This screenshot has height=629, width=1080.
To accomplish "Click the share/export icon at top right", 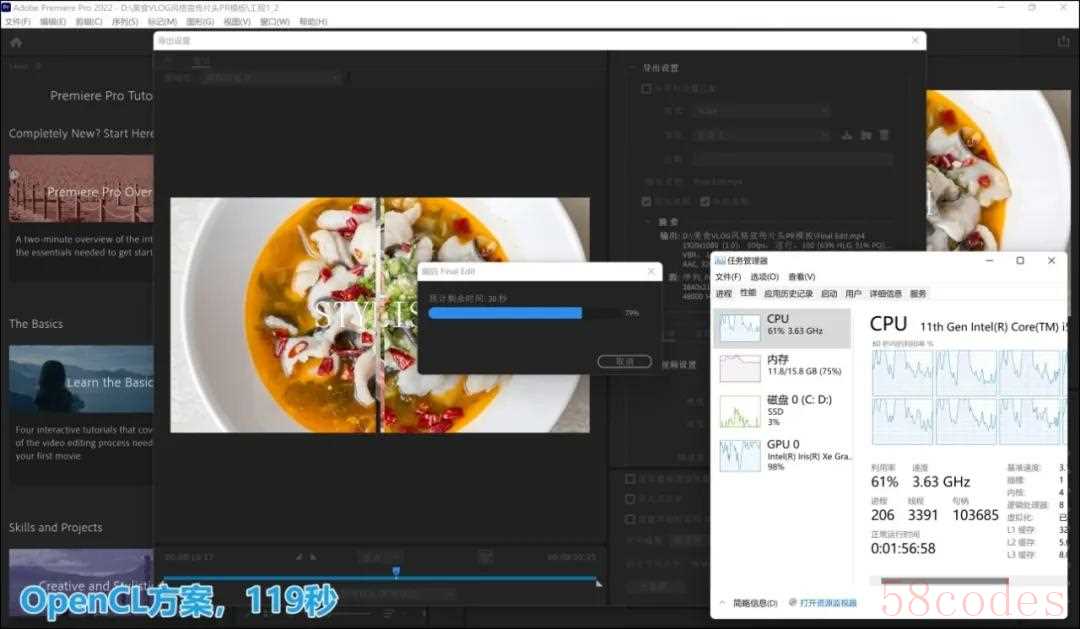I will [1063, 42].
